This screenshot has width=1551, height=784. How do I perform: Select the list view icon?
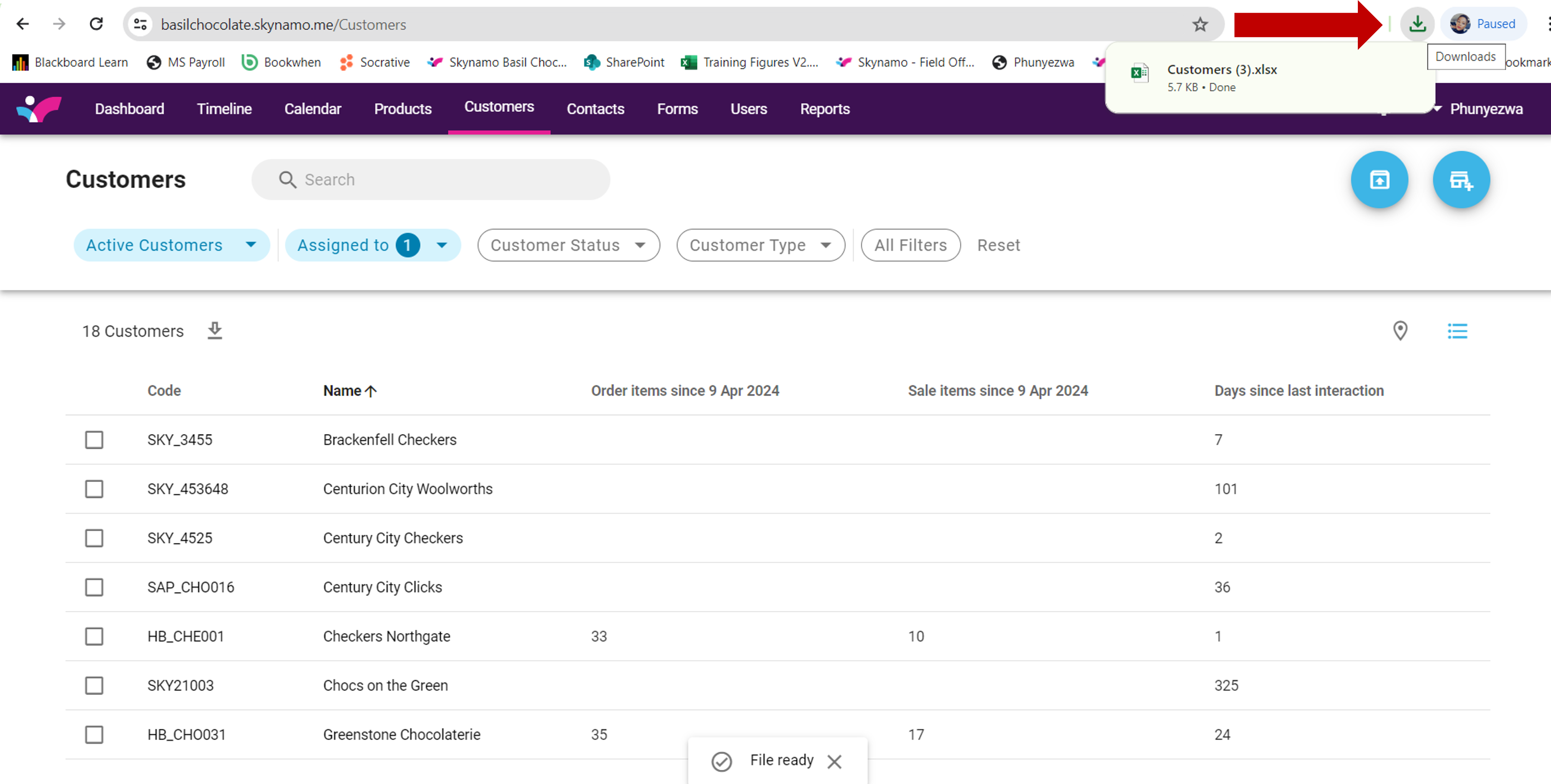point(1457,330)
